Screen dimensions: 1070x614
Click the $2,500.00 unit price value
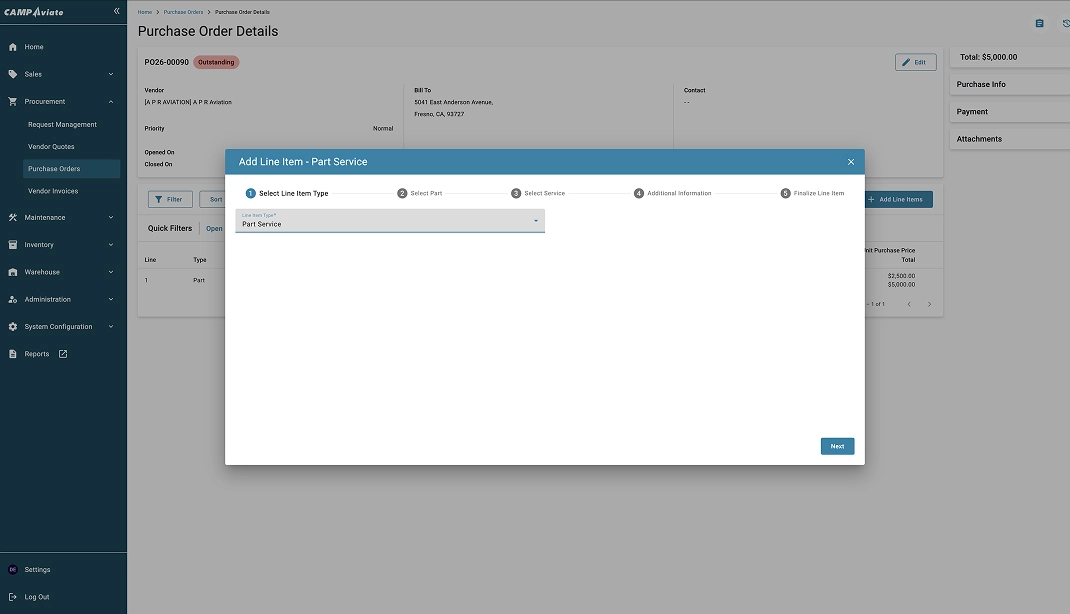901,276
